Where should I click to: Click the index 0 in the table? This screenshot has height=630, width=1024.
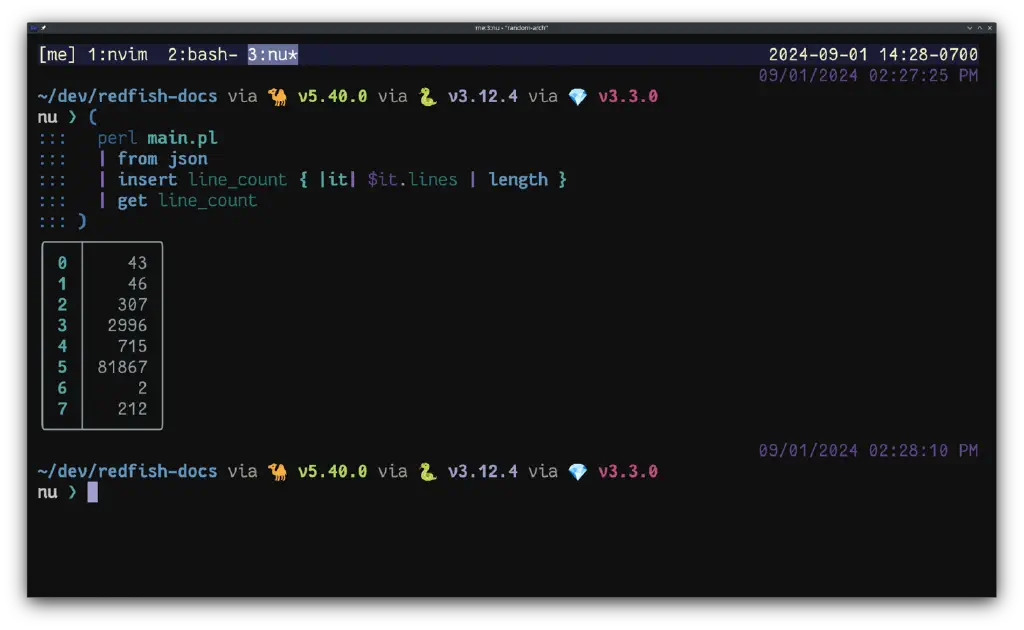point(62,263)
